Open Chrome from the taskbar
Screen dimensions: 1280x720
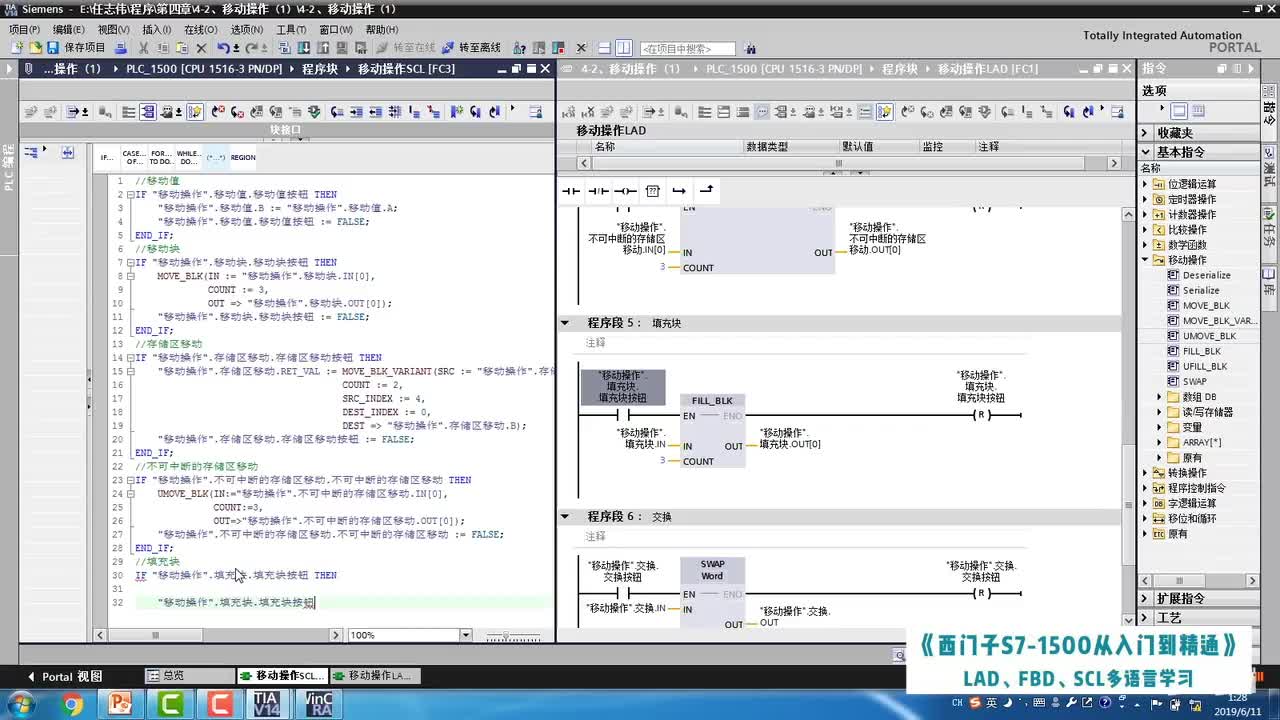[x=72, y=704]
